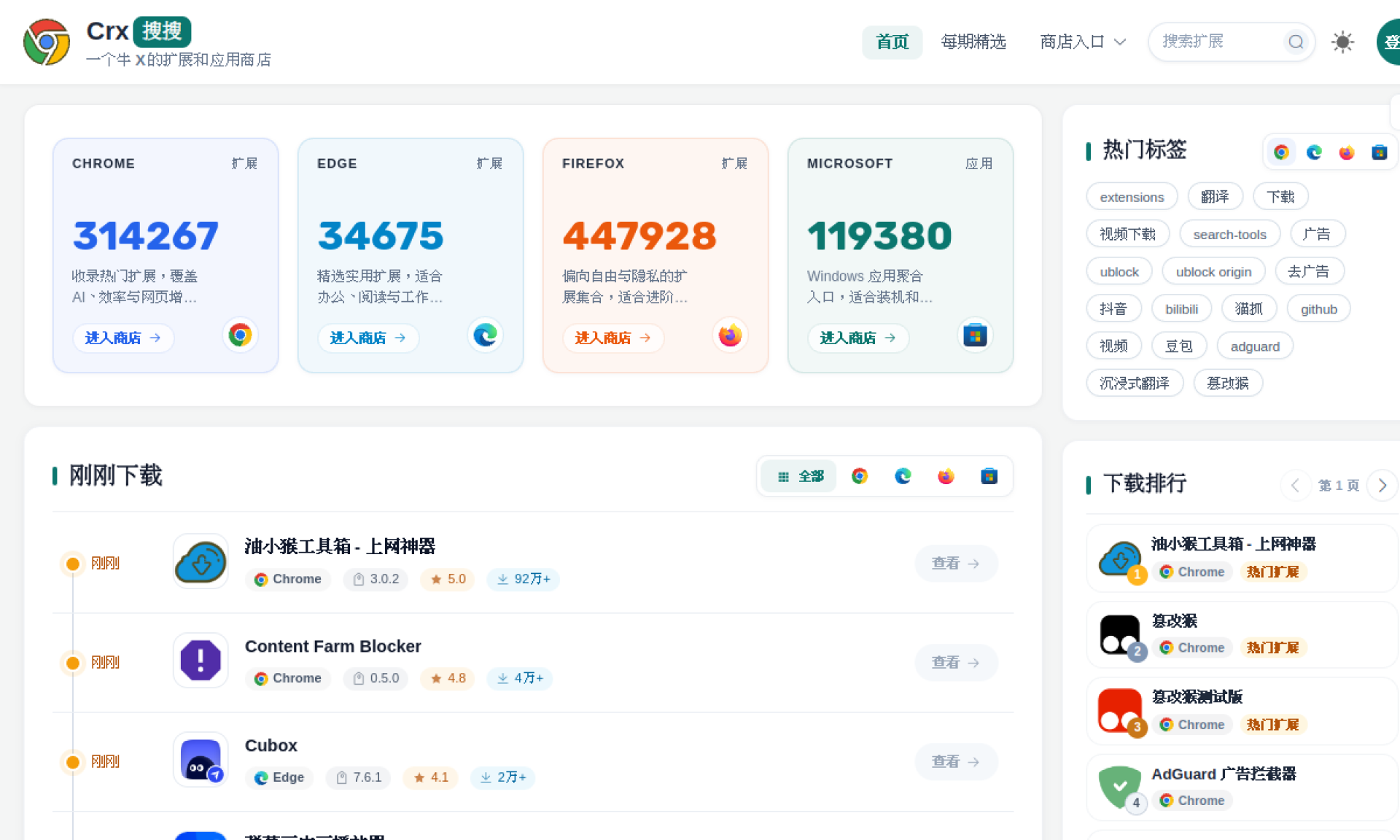Toggle the sun light/dark theme icon
The width and height of the screenshot is (1400, 840).
point(1342,42)
